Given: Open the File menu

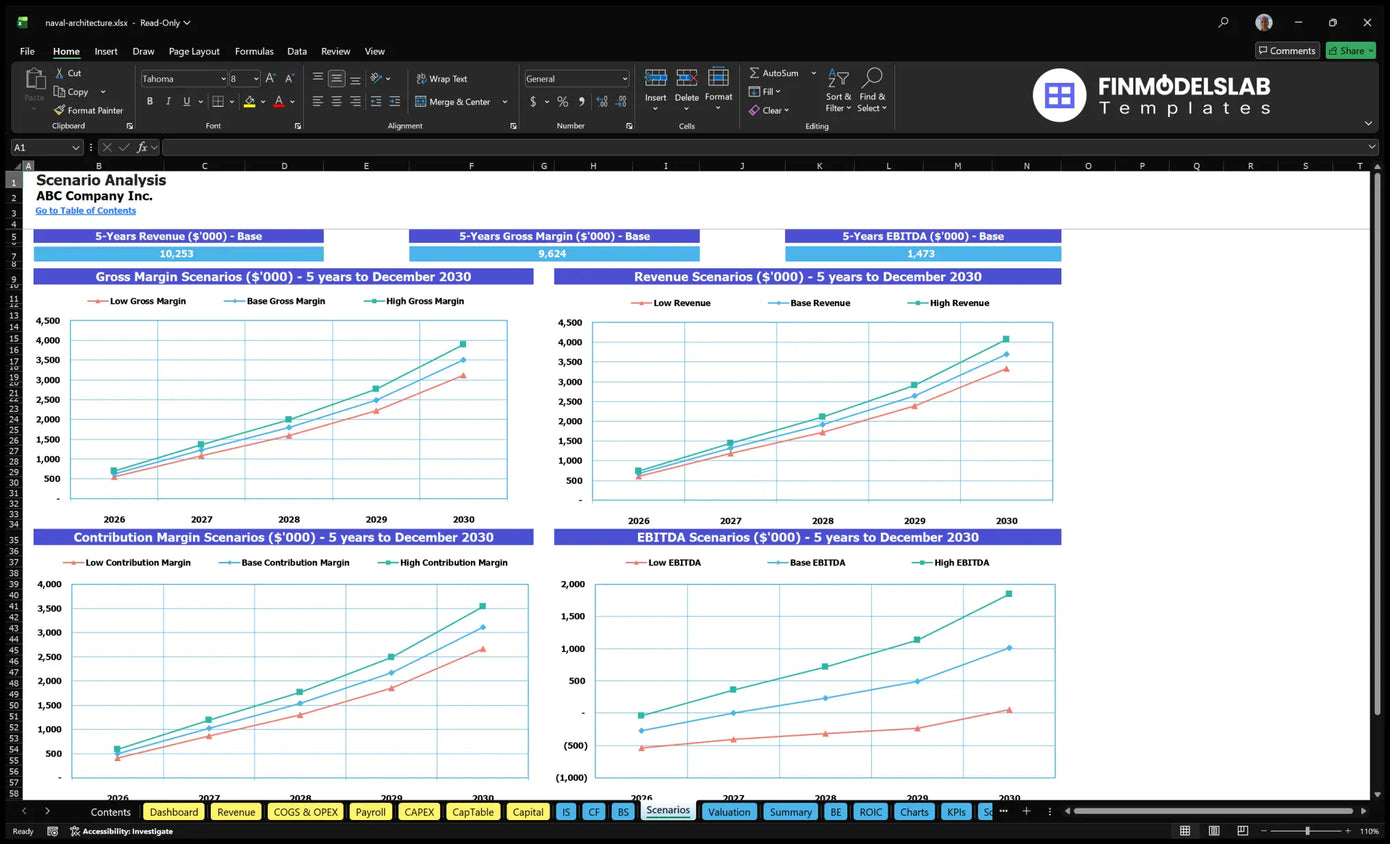Looking at the screenshot, I should [x=27, y=51].
